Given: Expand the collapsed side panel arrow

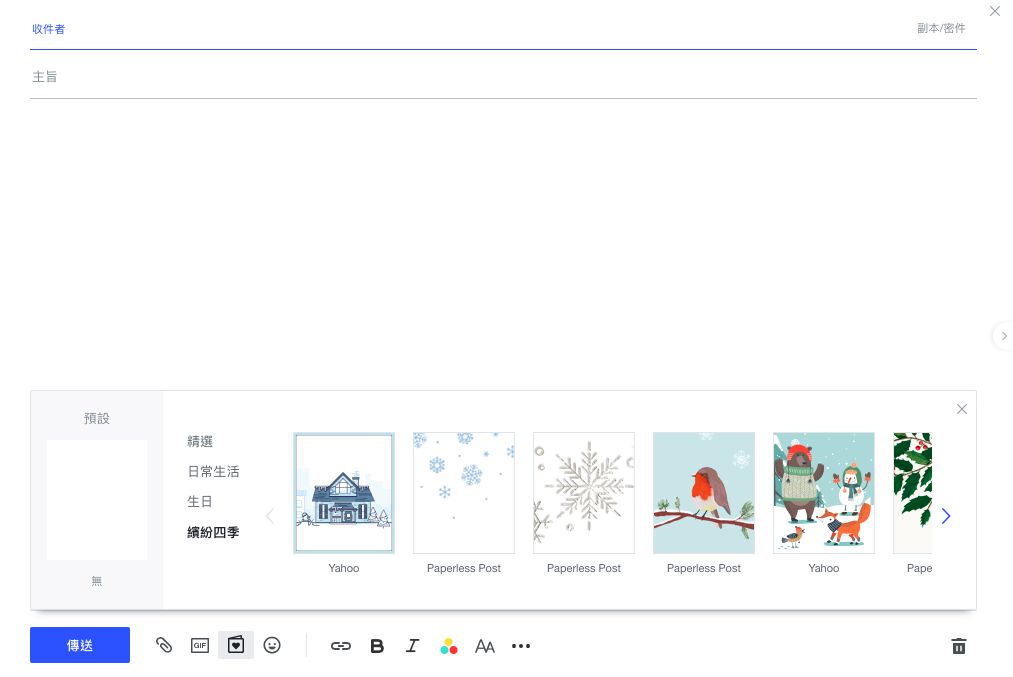Looking at the screenshot, I should click(1002, 336).
